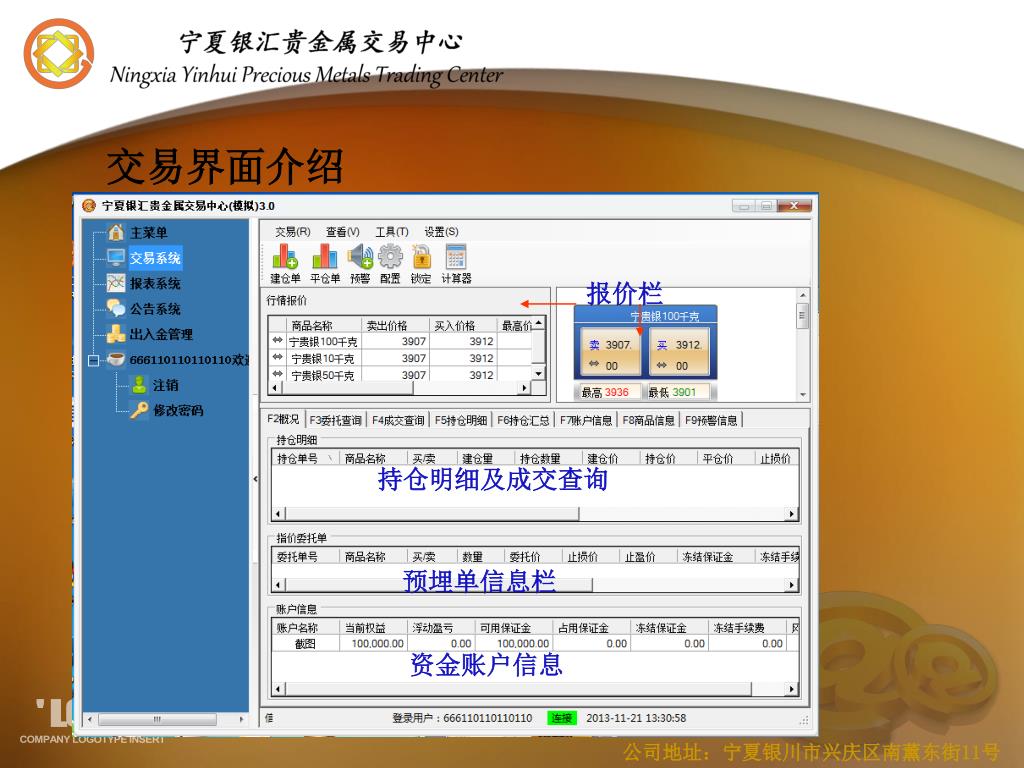This screenshot has width=1024, height=768.
Task: Open 报表系统 in the sidebar
Action: tap(155, 283)
